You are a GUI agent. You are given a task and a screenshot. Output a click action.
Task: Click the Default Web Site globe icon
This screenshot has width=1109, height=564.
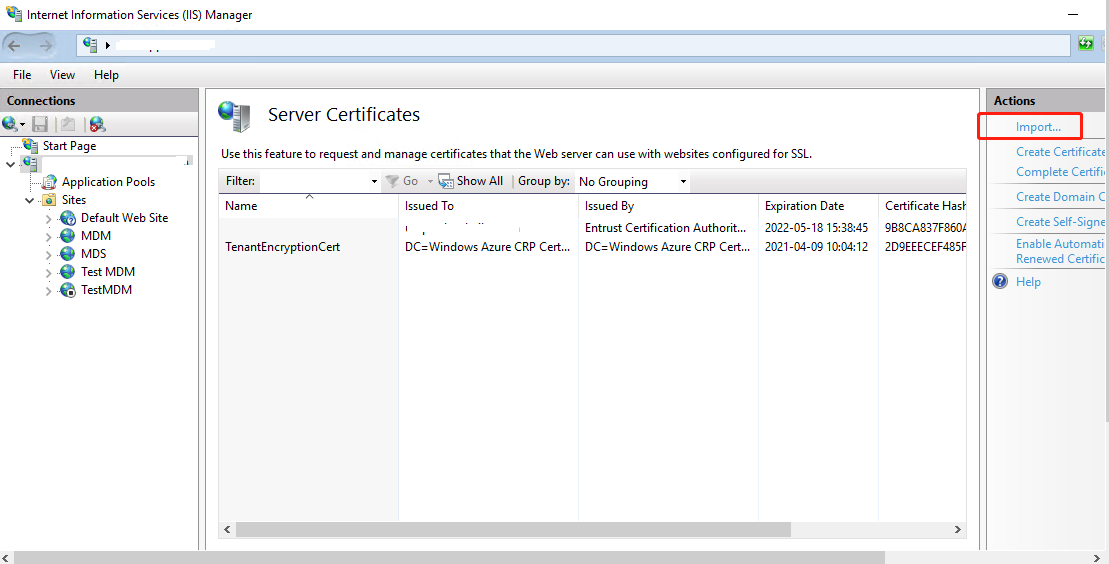68,218
